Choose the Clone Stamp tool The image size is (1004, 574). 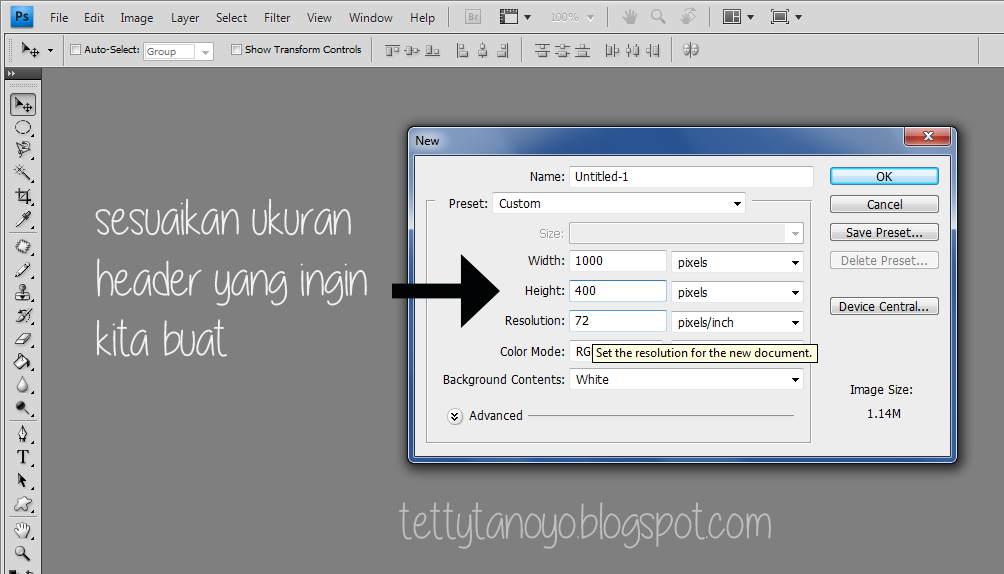(22, 293)
